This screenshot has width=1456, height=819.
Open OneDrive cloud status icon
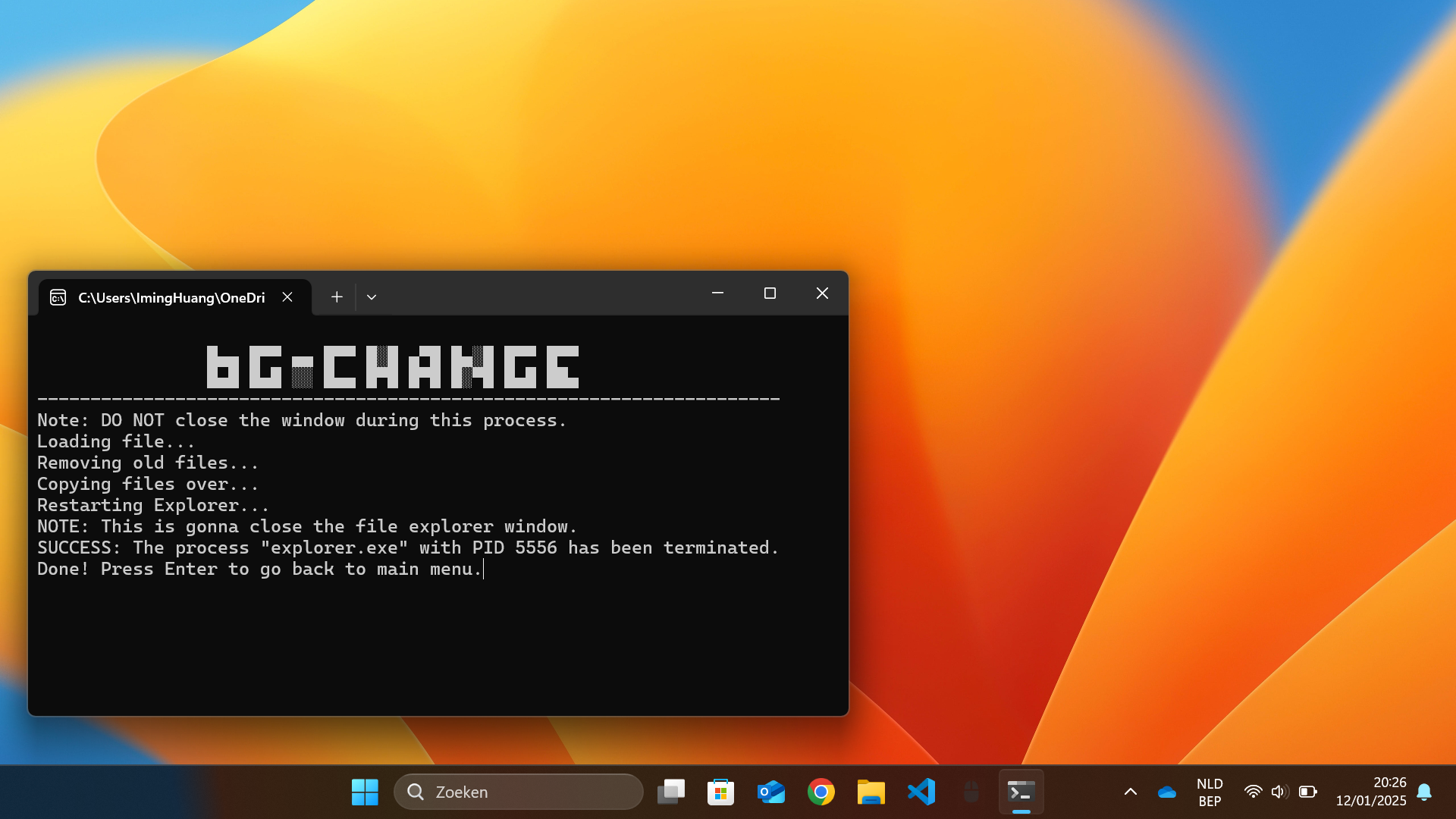[x=1166, y=792]
